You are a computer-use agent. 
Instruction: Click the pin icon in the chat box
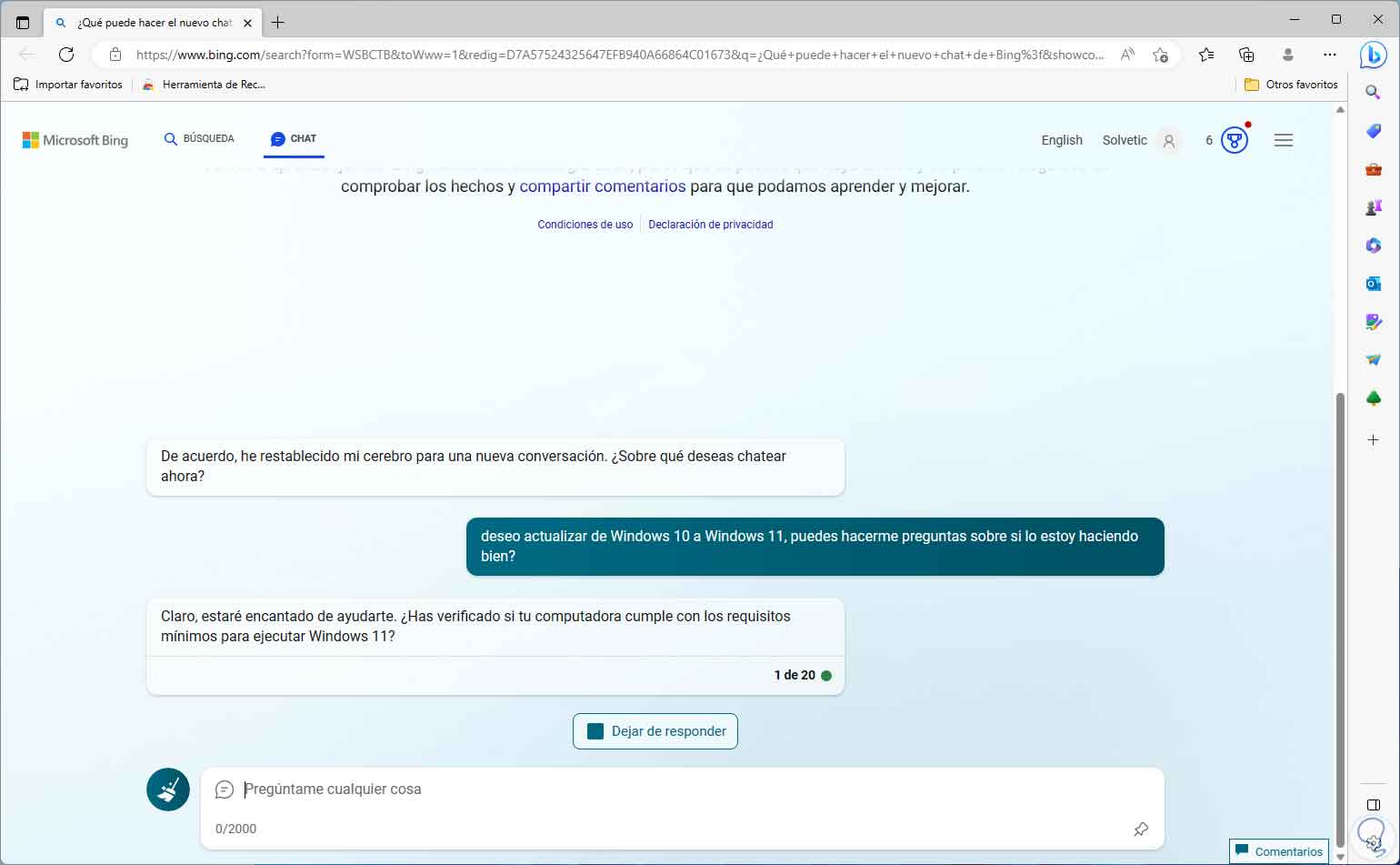click(1141, 829)
